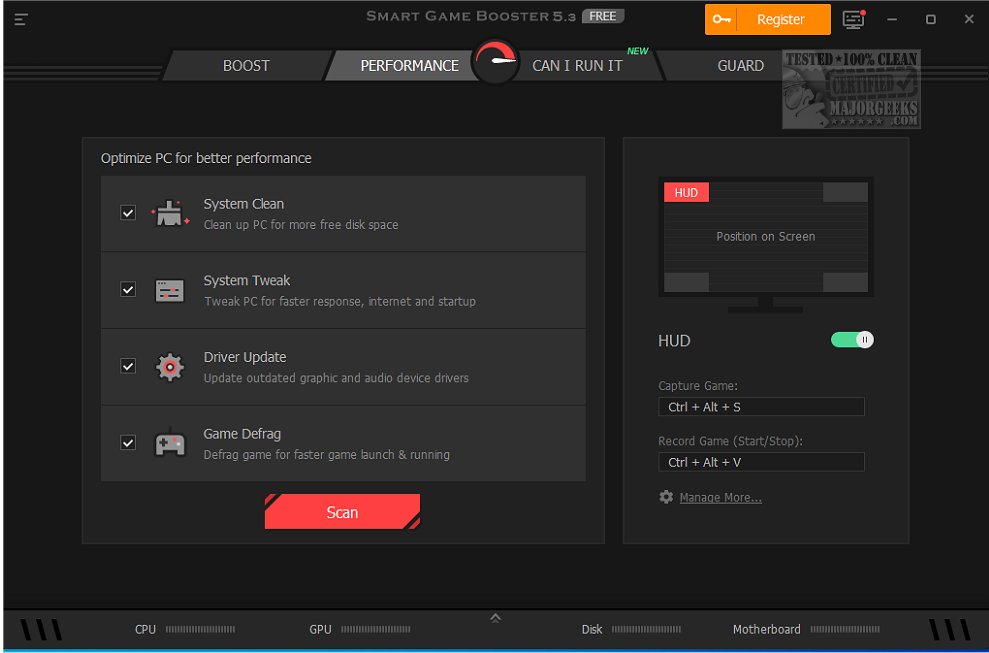Click the System Tweak title text
This screenshot has width=989, height=653.
[x=247, y=280]
